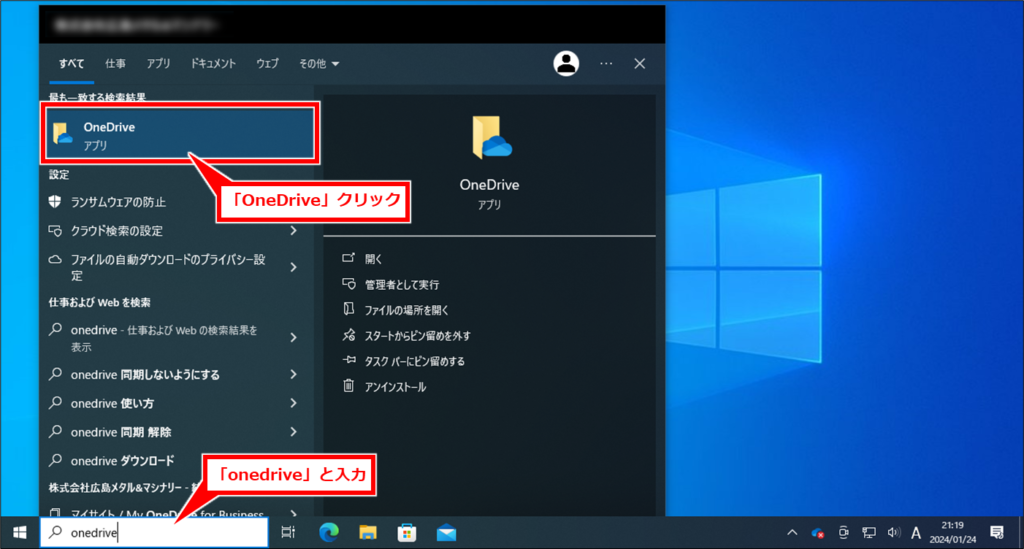
Task: Open the three-dot options menu
Action: (606, 63)
